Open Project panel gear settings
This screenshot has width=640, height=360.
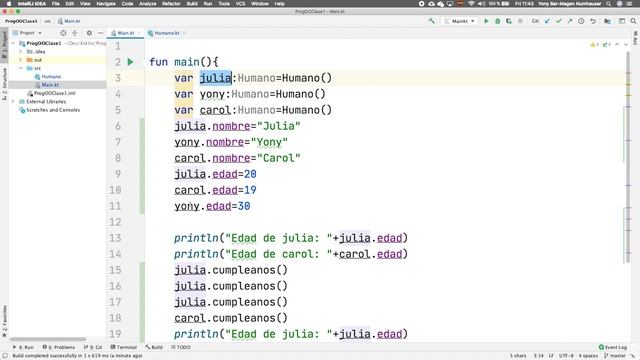click(x=89, y=33)
